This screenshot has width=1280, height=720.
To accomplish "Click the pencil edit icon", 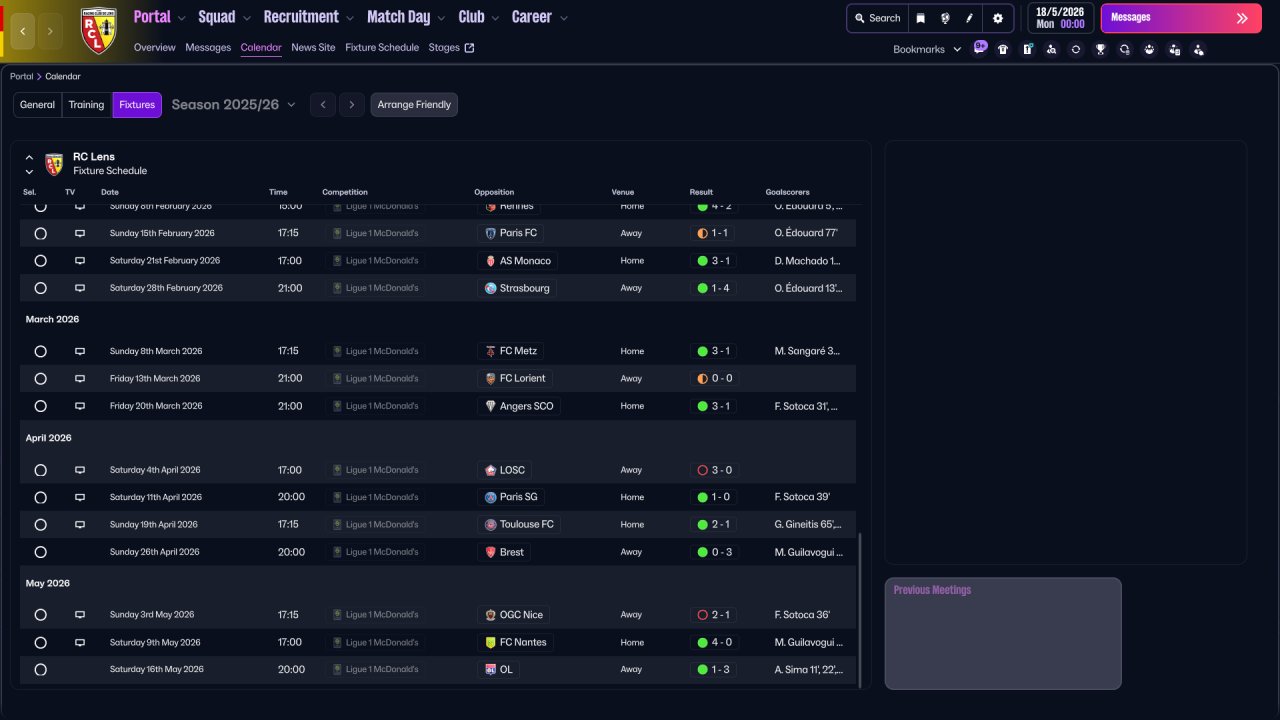I will (969, 18).
